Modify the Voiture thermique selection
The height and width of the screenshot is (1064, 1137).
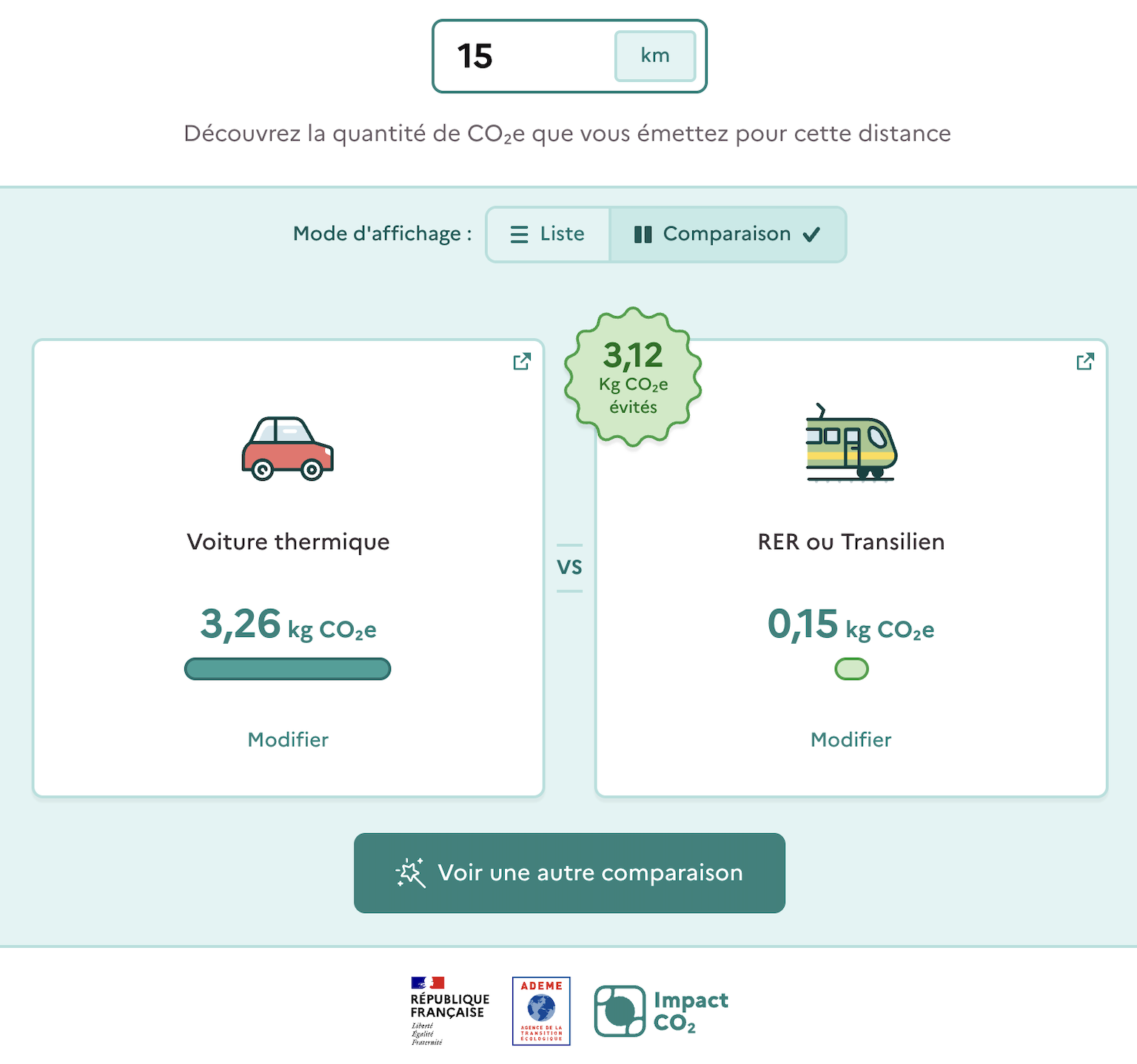click(288, 739)
